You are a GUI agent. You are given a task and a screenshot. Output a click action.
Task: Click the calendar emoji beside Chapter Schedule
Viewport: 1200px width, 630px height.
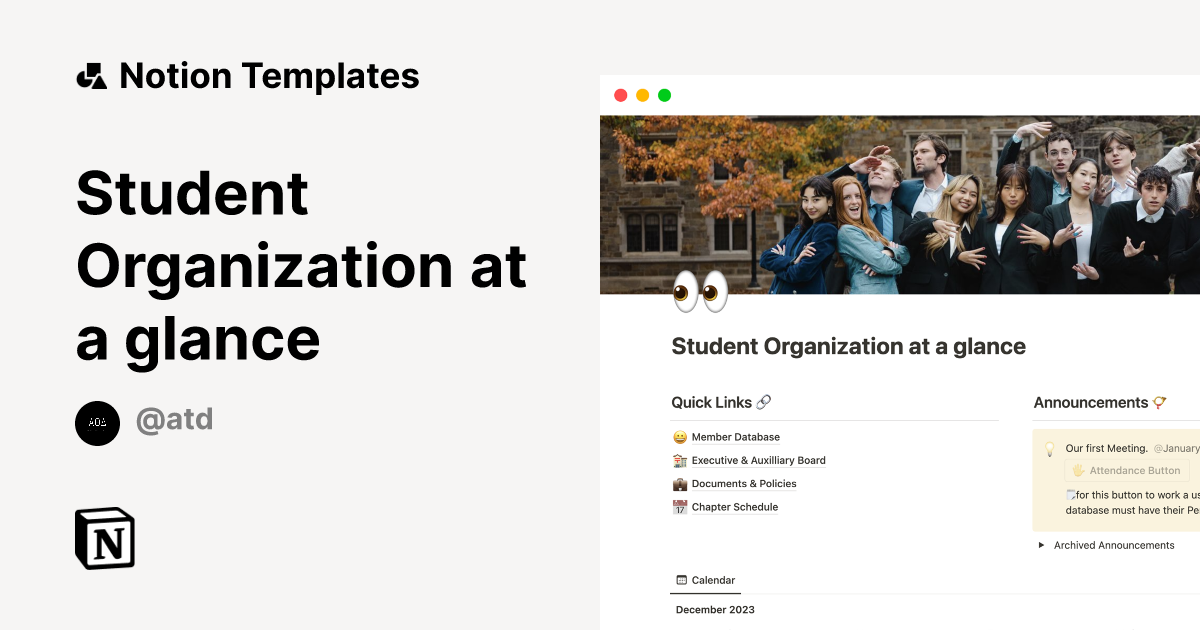679,507
